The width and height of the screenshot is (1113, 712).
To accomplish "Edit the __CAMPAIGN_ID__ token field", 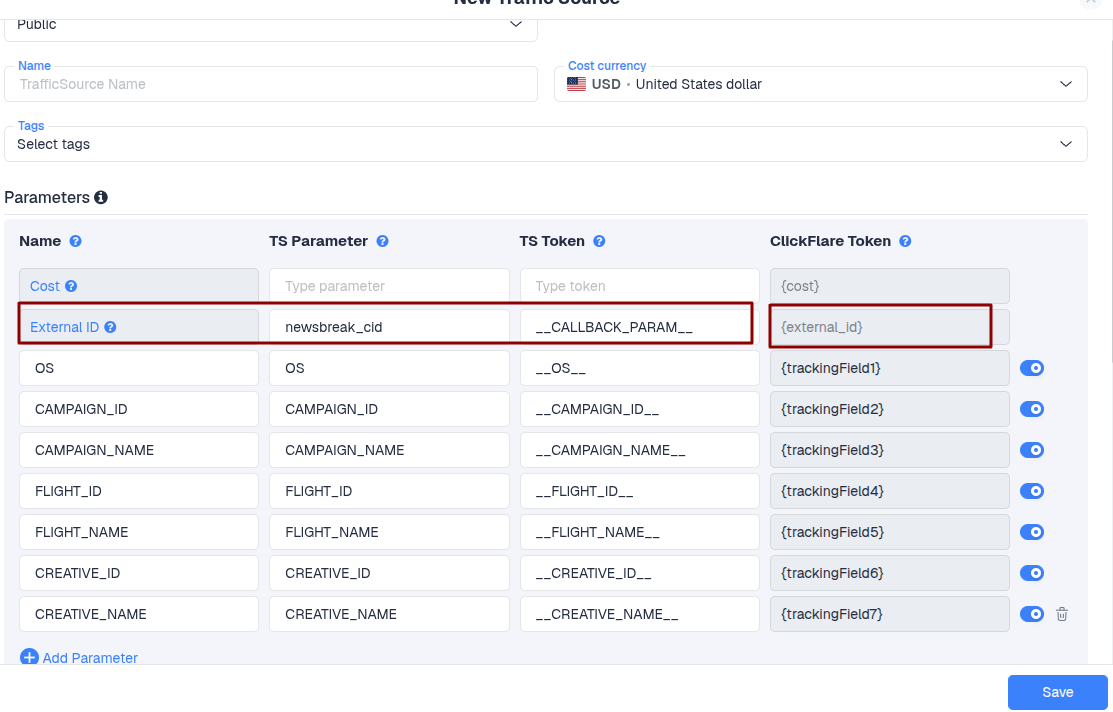I will (640, 409).
